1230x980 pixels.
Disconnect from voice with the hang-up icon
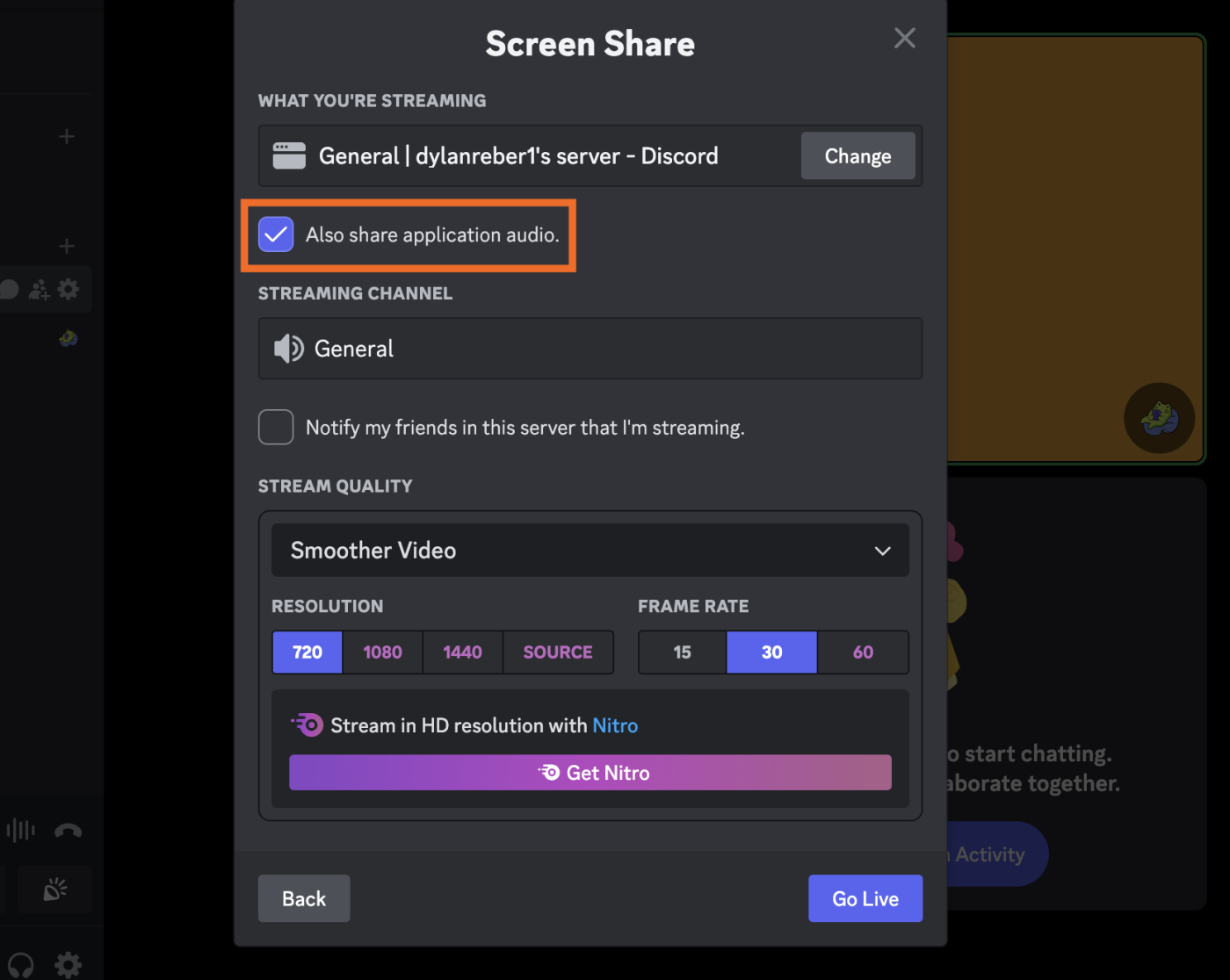(x=68, y=831)
